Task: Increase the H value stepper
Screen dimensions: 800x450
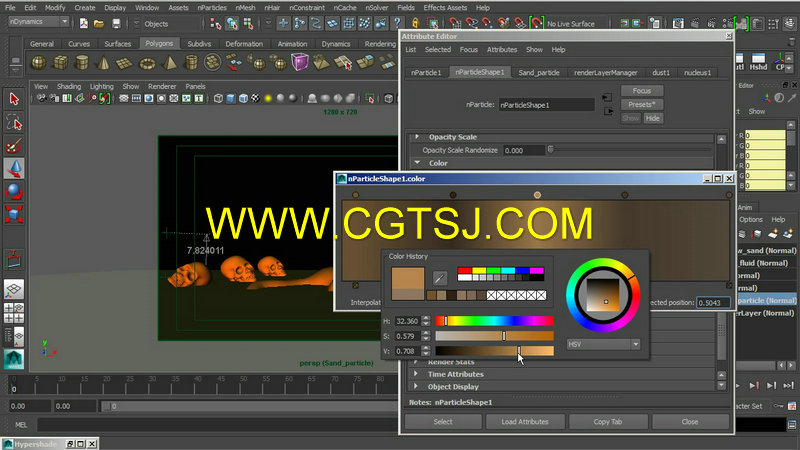Action: pyautogui.click(x=426, y=318)
